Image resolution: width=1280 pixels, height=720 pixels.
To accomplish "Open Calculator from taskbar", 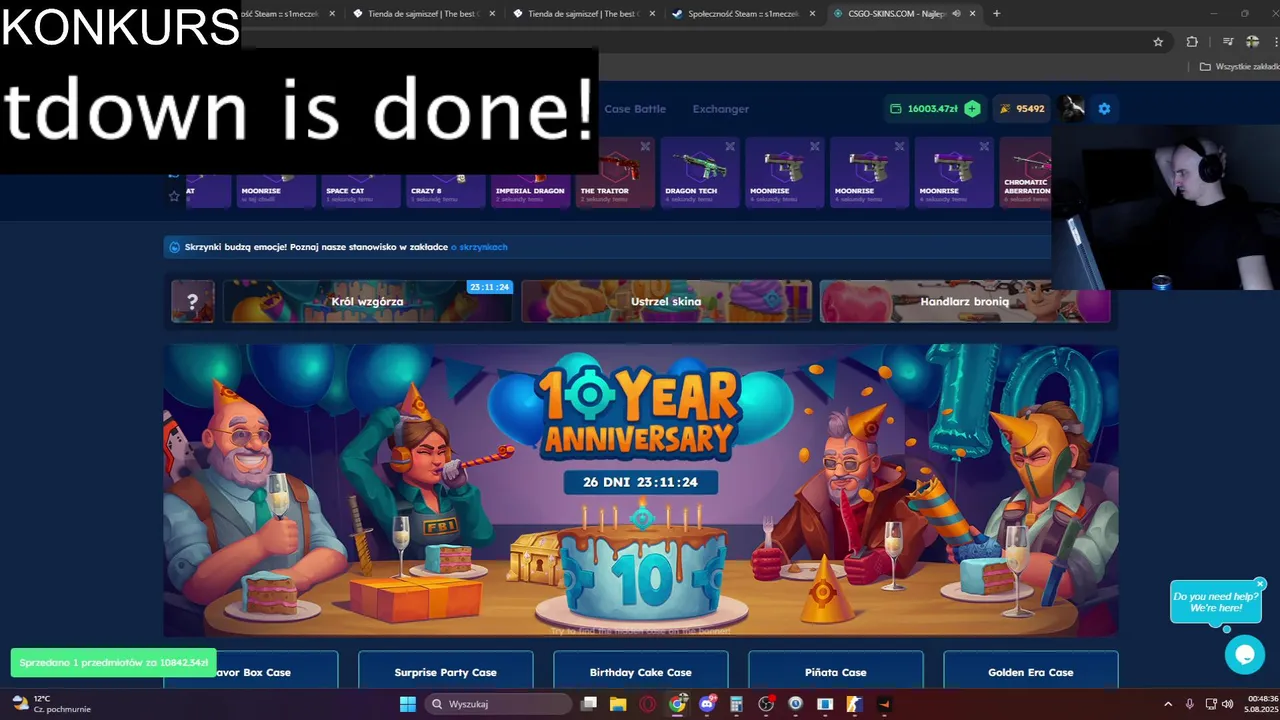I will [x=737, y=704].
